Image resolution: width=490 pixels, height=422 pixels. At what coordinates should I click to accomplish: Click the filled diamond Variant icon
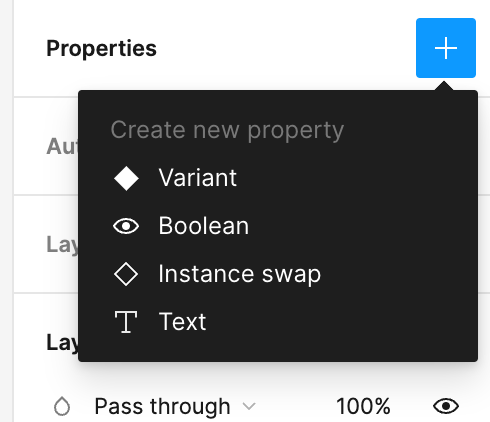coord(126,178)
